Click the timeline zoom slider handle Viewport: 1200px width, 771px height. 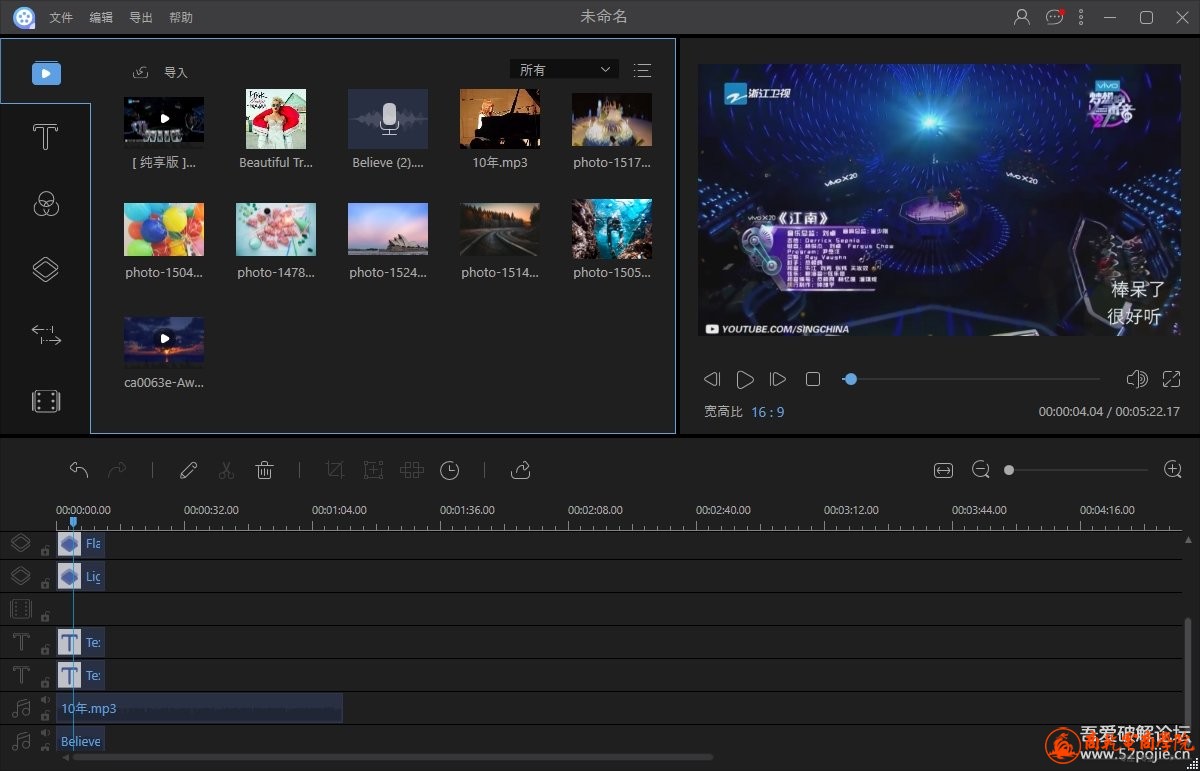[1009, 470]
